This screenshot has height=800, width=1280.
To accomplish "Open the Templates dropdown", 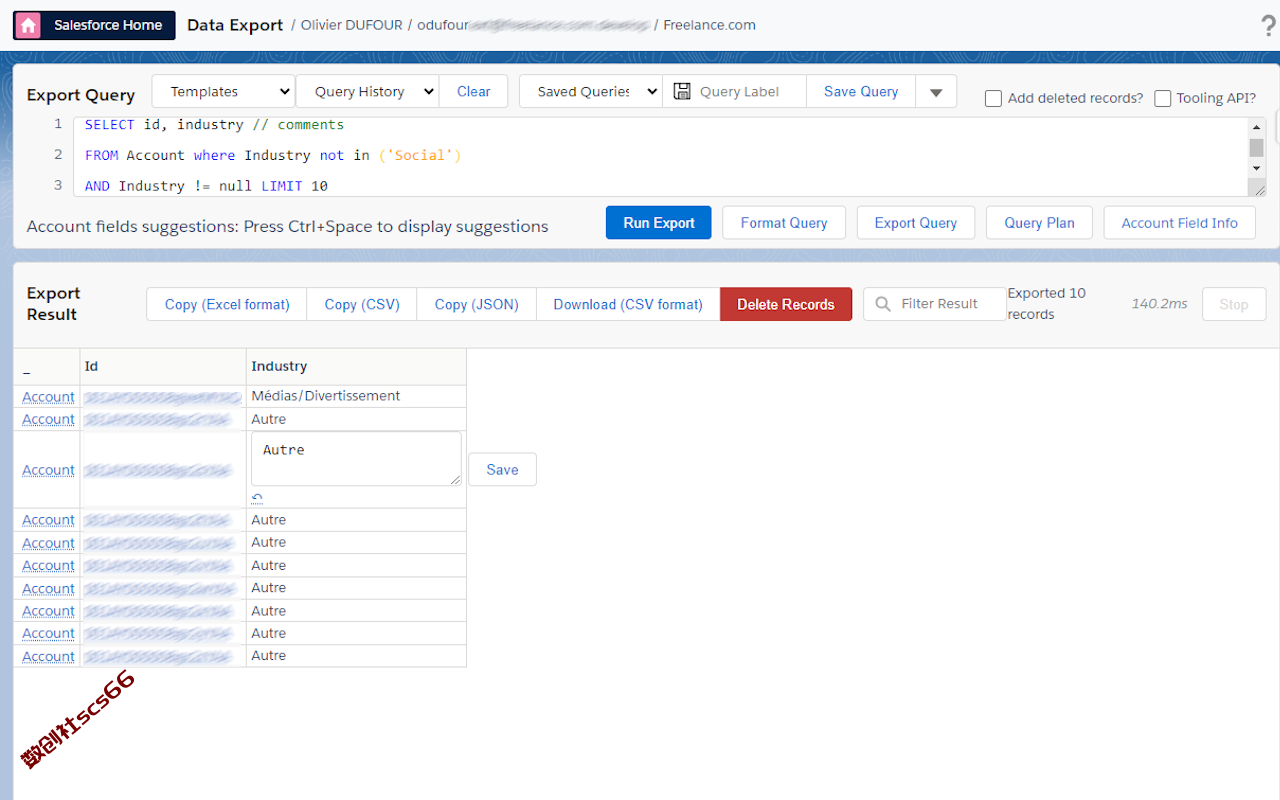I will [223, 91].
